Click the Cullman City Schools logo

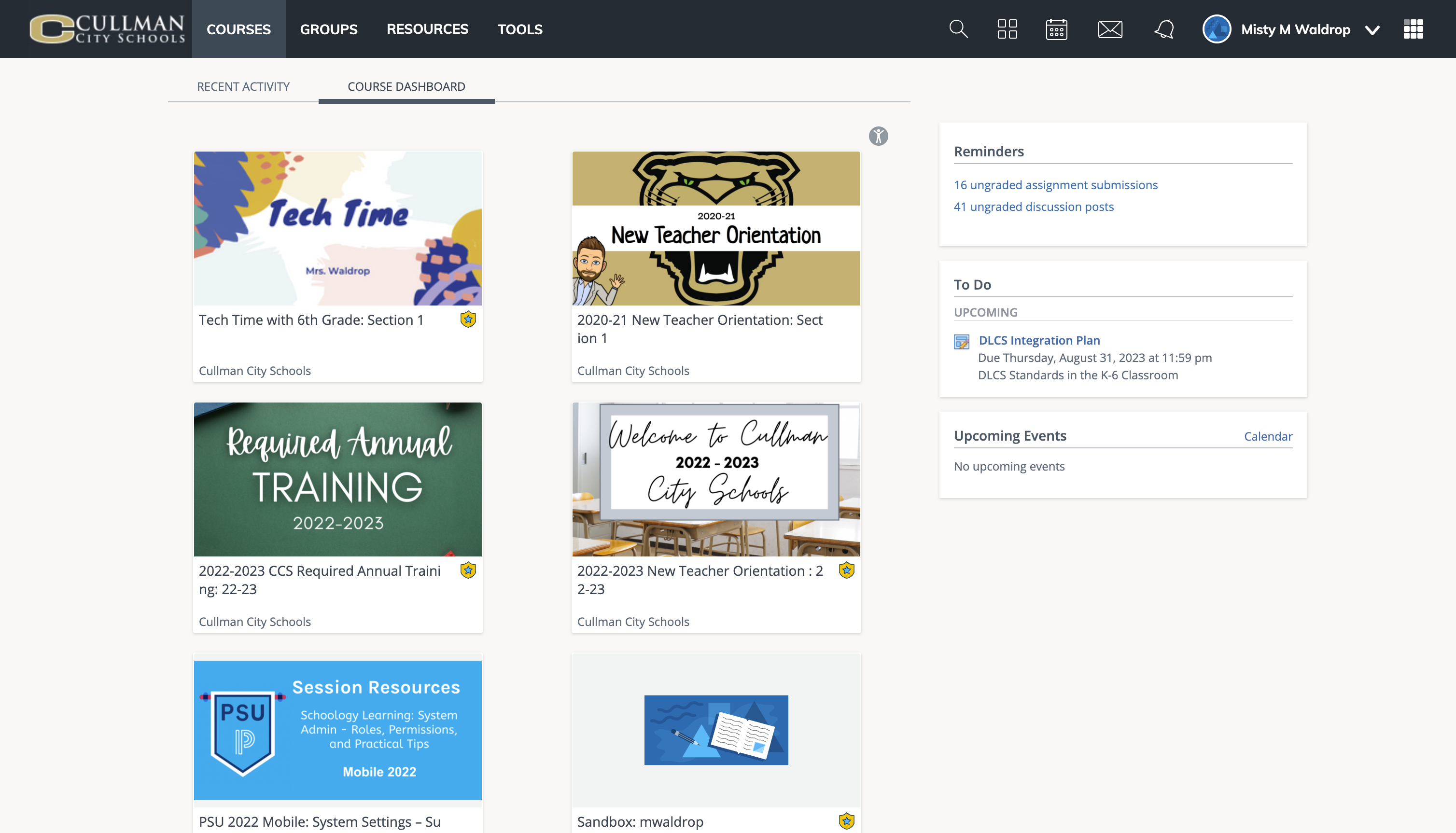click(107, 29)
